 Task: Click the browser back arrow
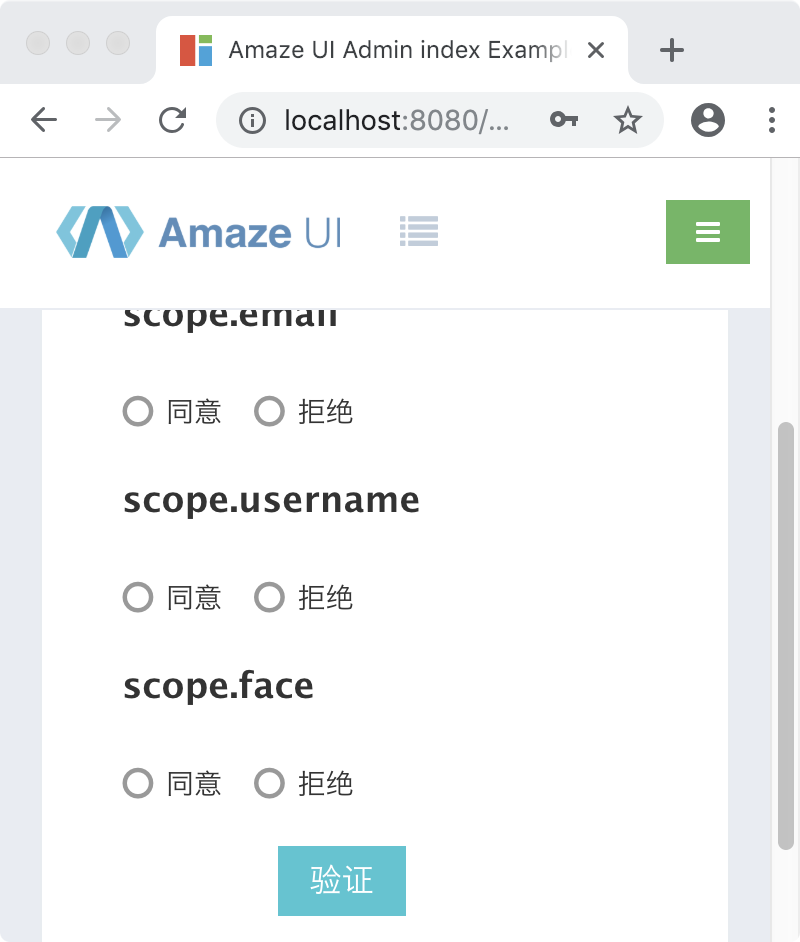[44, 121]
